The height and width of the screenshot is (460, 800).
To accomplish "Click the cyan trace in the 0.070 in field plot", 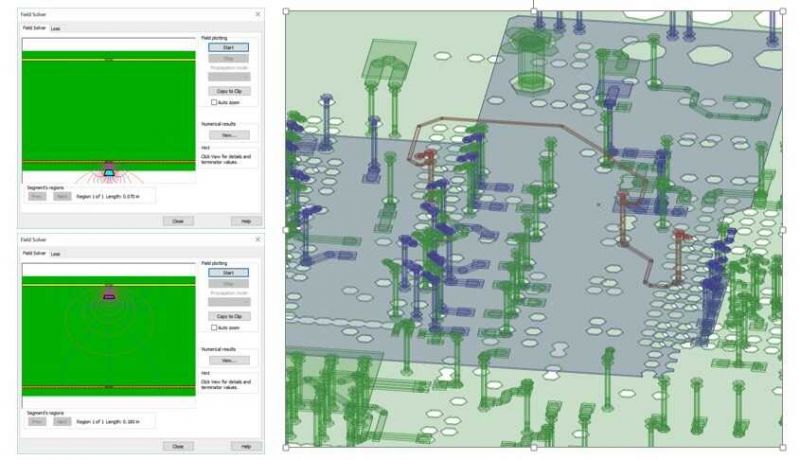I will coord(109,173).
